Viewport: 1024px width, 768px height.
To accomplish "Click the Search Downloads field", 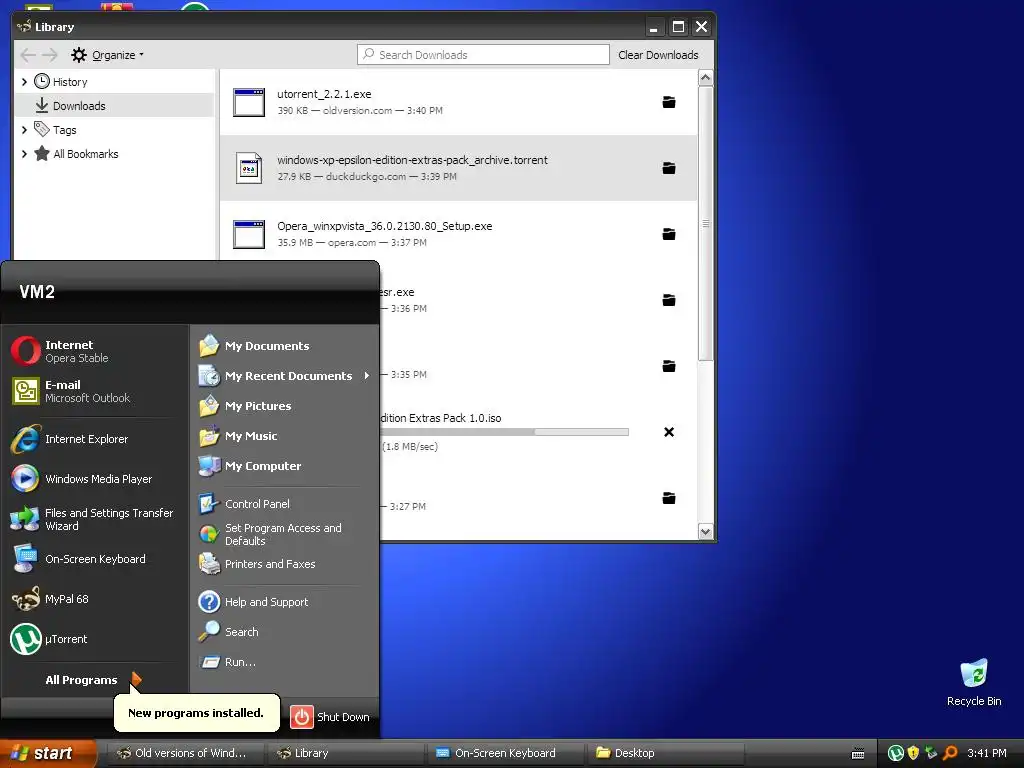I will point(483,55).
